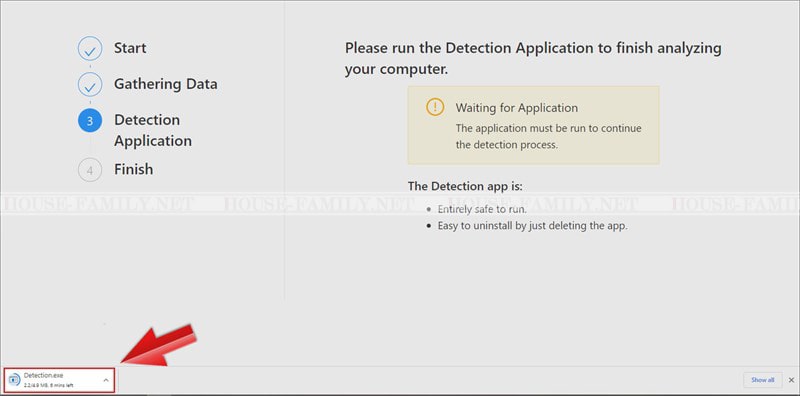
Task: Click the 'Please run the Detection Application' heading
Action: (533, 58)
